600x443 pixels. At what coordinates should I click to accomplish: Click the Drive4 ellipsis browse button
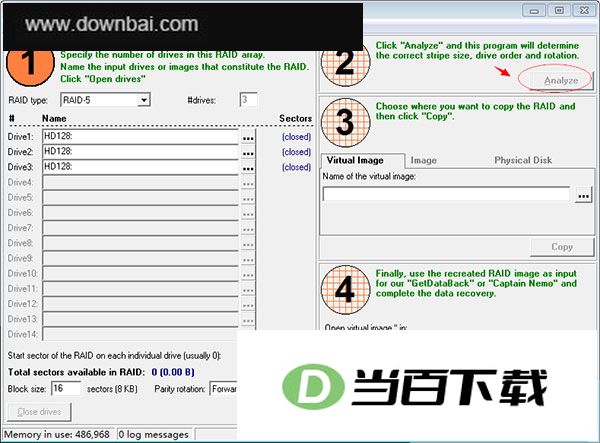point(248,183)
